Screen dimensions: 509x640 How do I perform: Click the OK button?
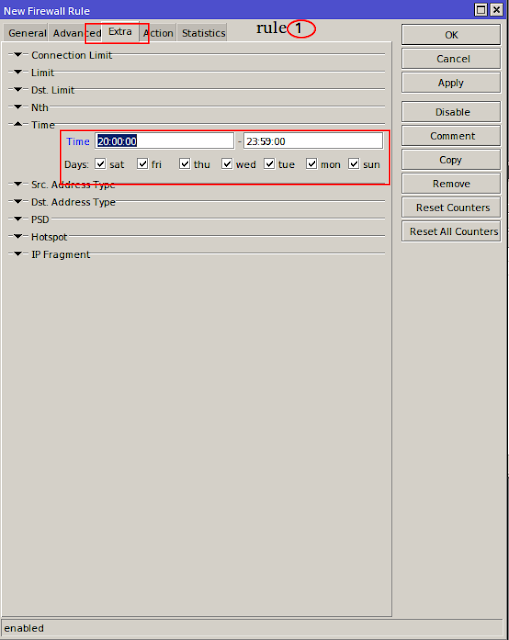click(451, 35)
